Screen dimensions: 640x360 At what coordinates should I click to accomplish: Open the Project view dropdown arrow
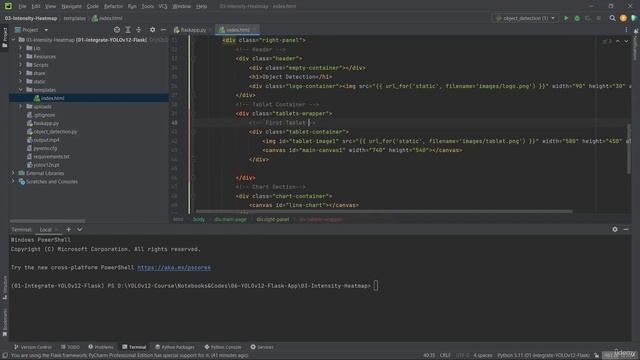click(x=46, y=30)
